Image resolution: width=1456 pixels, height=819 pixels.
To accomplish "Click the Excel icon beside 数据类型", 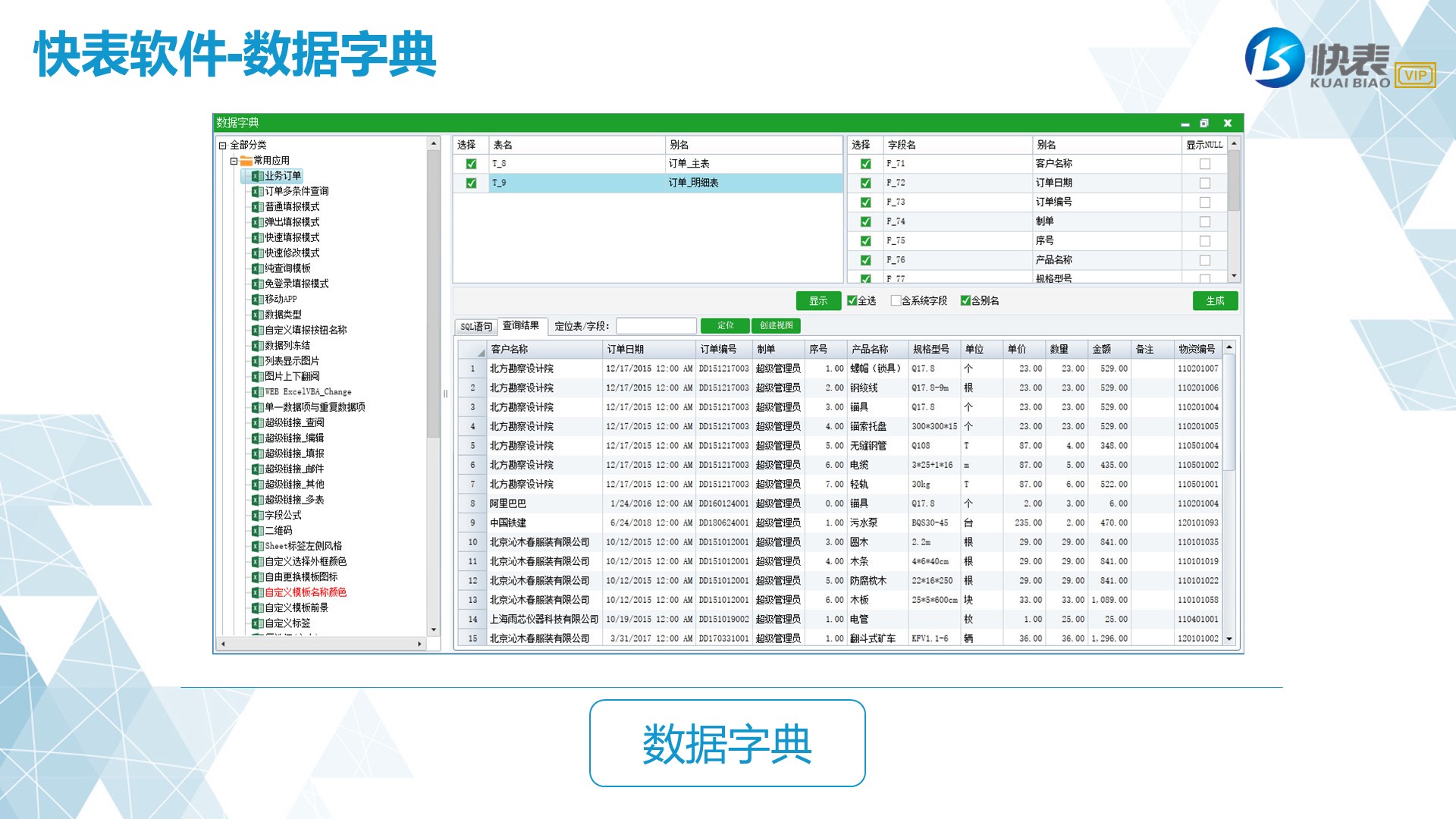I will pyautogui.click(x=257, y=315).
